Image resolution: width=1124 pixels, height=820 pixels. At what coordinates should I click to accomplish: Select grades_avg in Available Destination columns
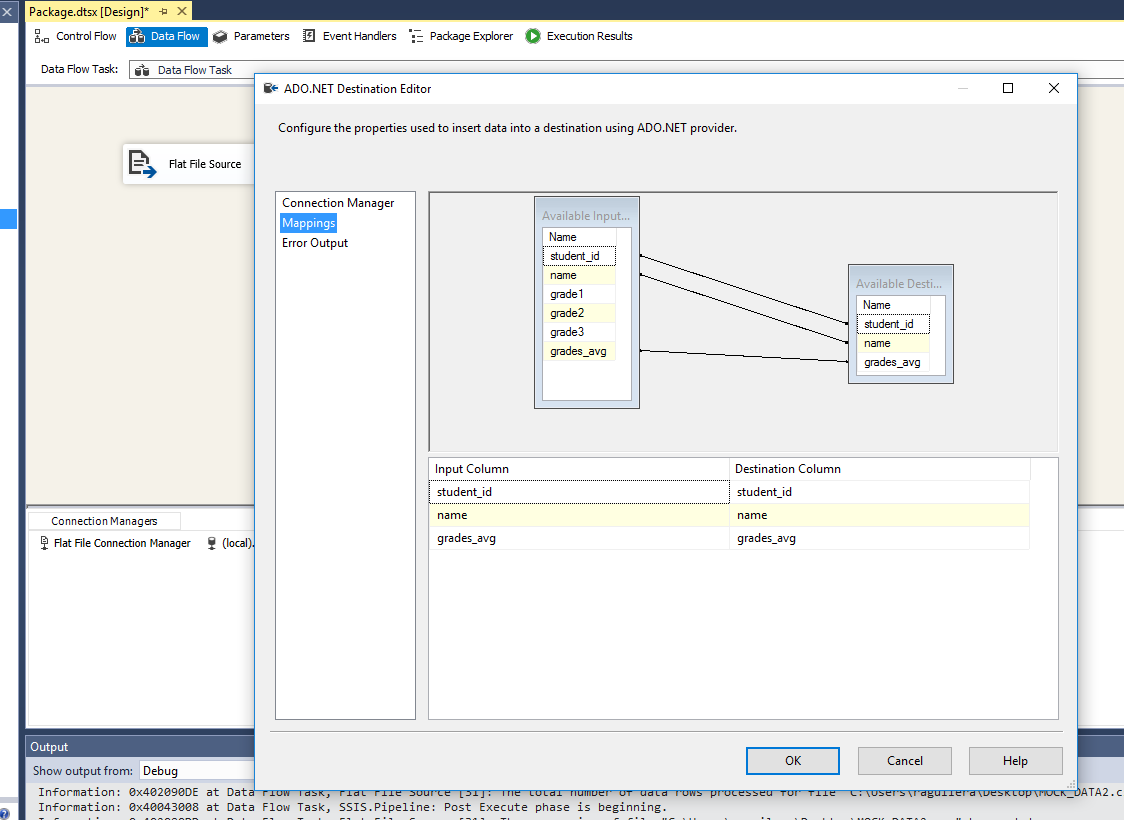click(x=893, y=362)
